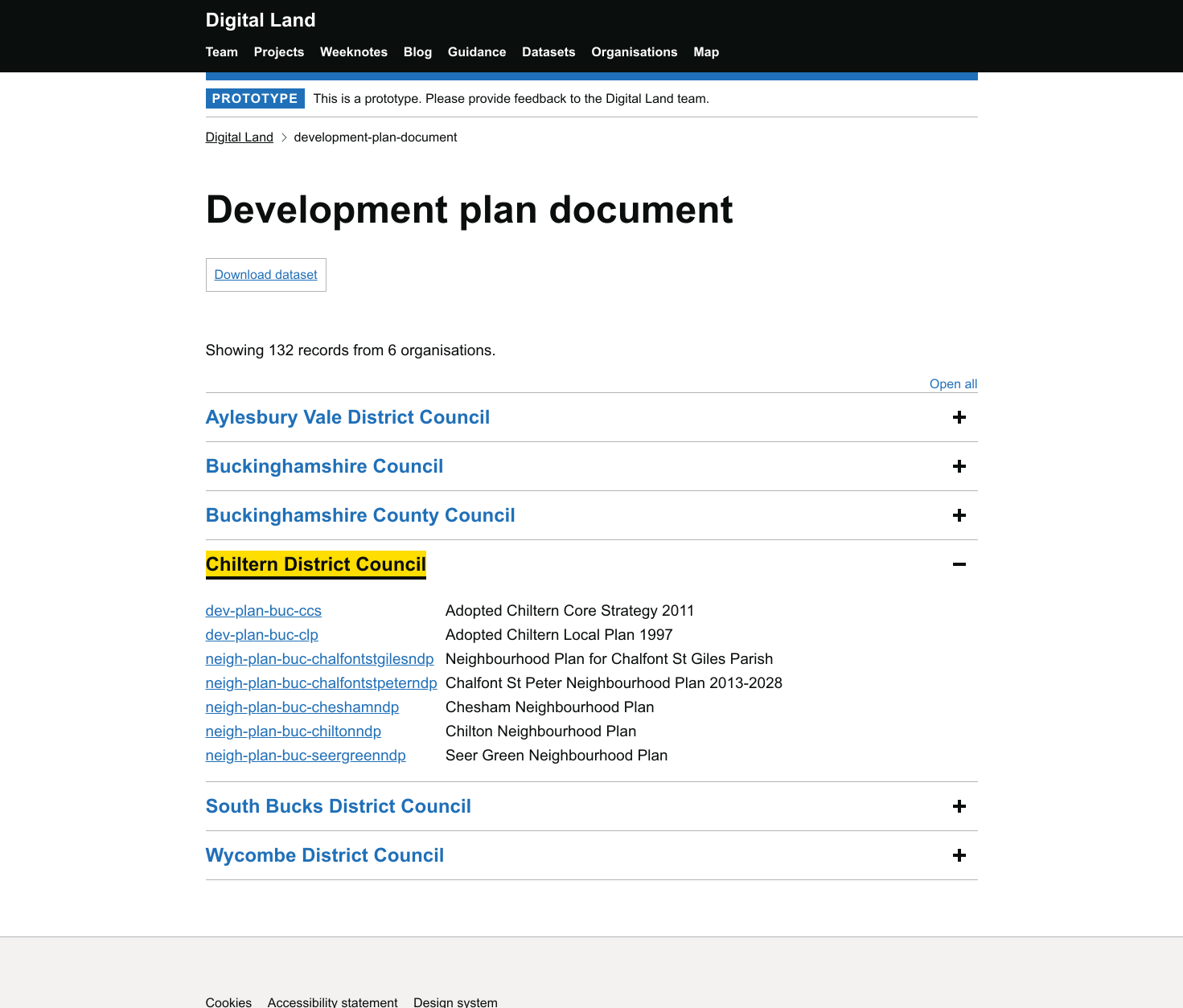1183x1008 pixels.
Task: Open neigh-plan-buc-chiltonndp record link
Action: click(x=294, y=731)
